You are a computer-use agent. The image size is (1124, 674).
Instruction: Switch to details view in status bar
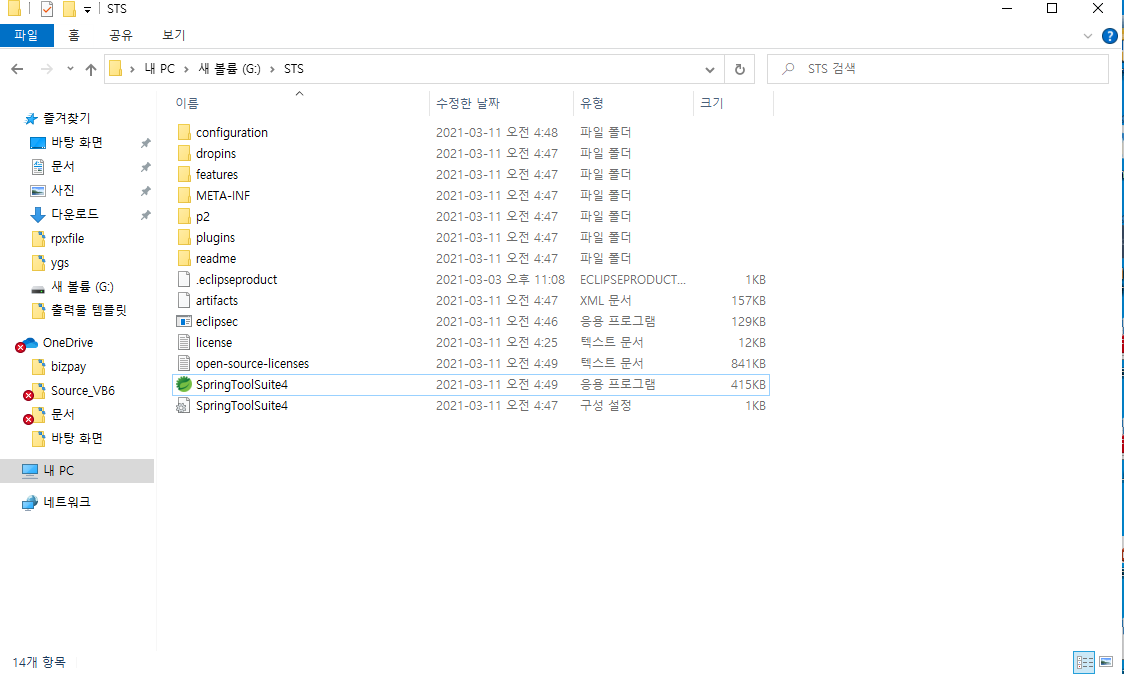(1084, 662)
